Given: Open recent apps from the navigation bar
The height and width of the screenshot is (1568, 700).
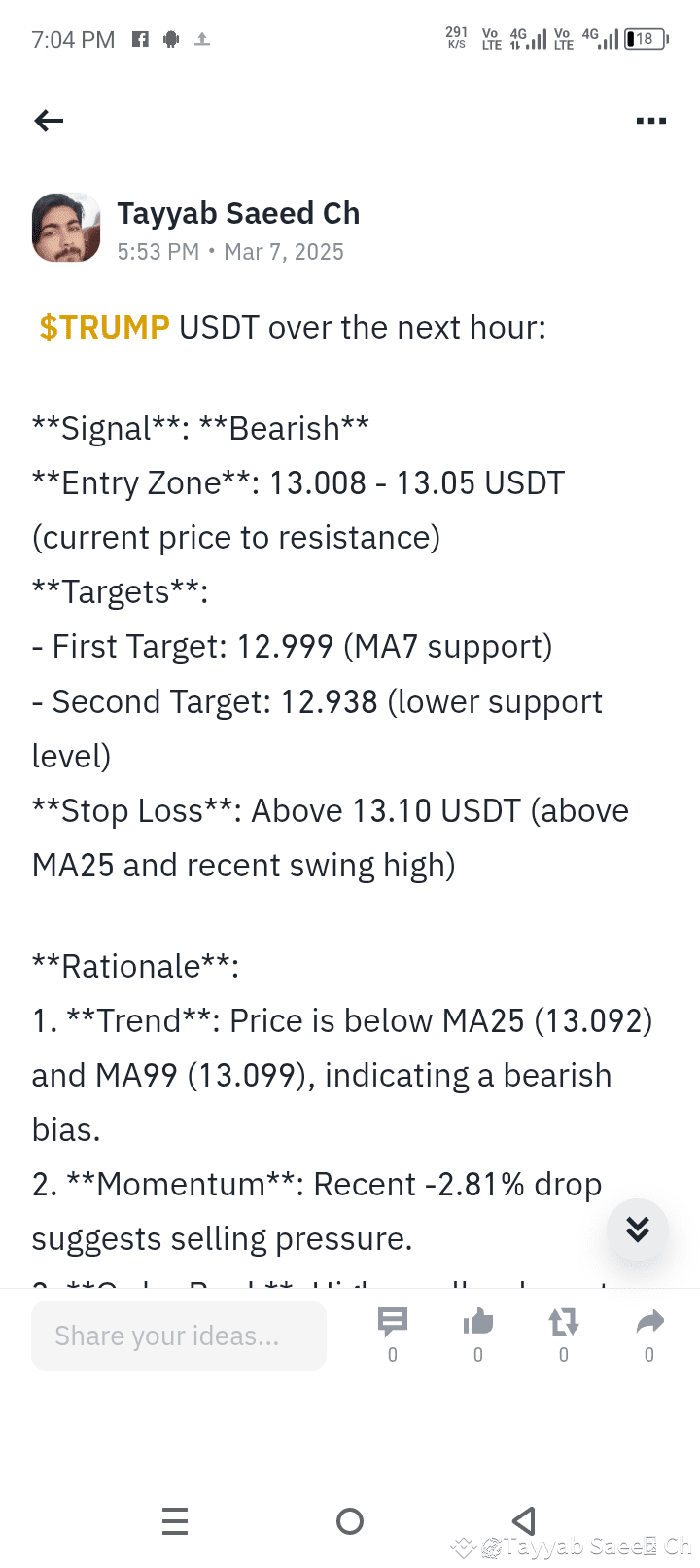Looking at the screenshot, I should pos(175,1520).
